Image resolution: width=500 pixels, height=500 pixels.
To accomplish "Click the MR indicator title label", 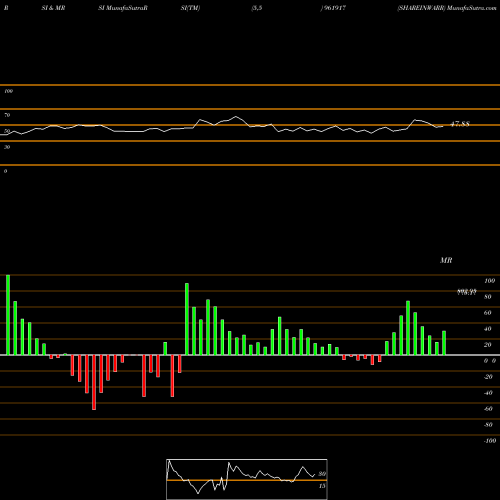I will 446,260.
